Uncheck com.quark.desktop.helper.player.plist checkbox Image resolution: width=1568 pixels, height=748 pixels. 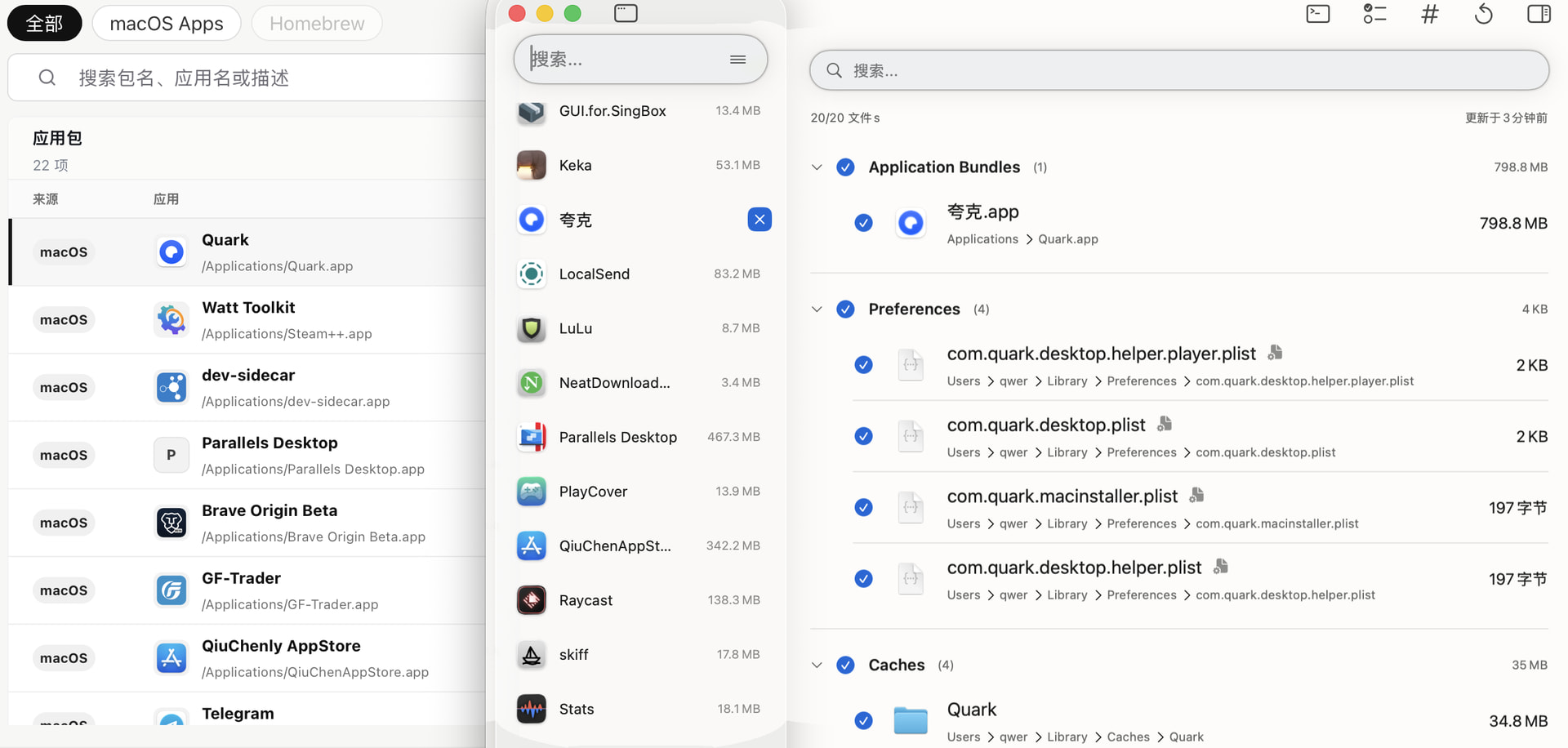point(863,365)
